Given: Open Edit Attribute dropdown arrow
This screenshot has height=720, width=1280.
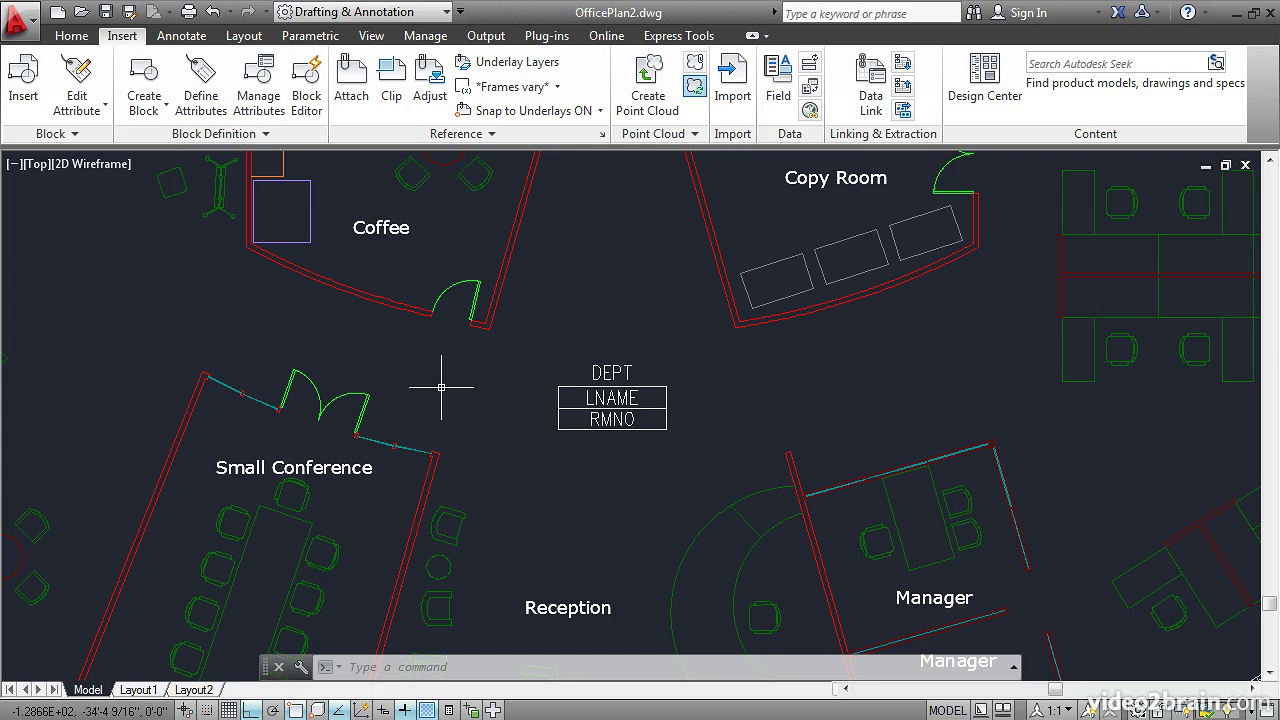Looking at the screenshot, I should coord(105,104).
